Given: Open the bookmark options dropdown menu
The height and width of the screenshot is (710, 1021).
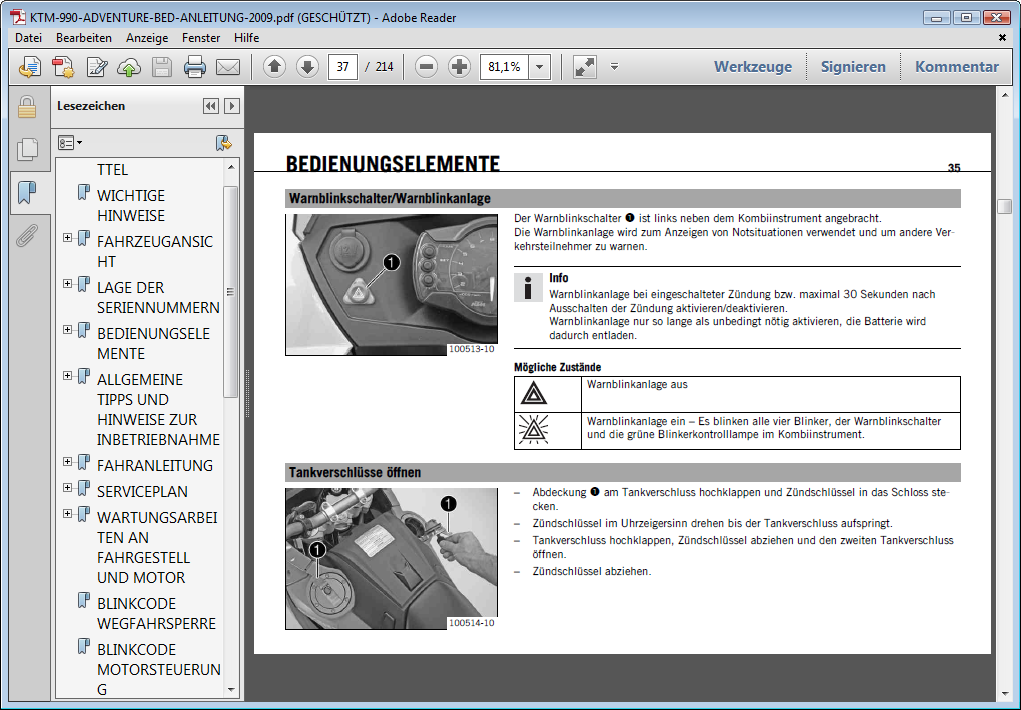Looking at the screenshot, I should click(70, 143).
